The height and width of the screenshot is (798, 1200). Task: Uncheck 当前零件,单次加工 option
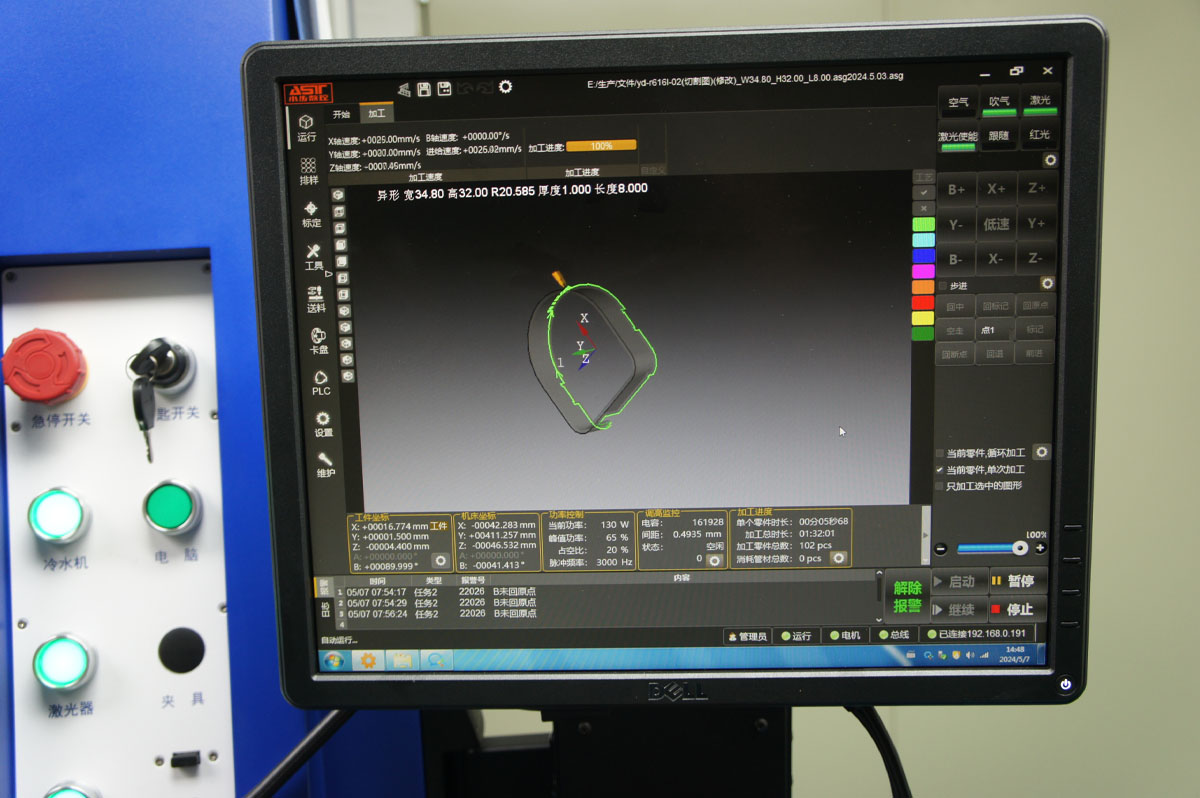939,469
